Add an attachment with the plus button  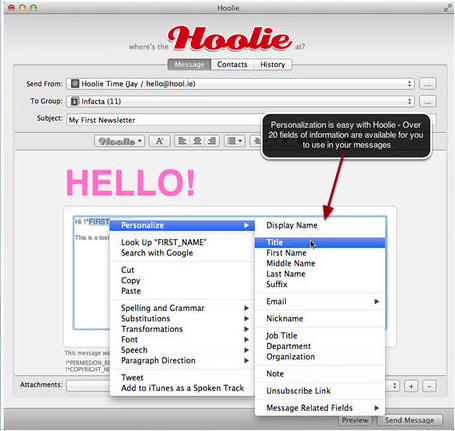coord(411,386)
